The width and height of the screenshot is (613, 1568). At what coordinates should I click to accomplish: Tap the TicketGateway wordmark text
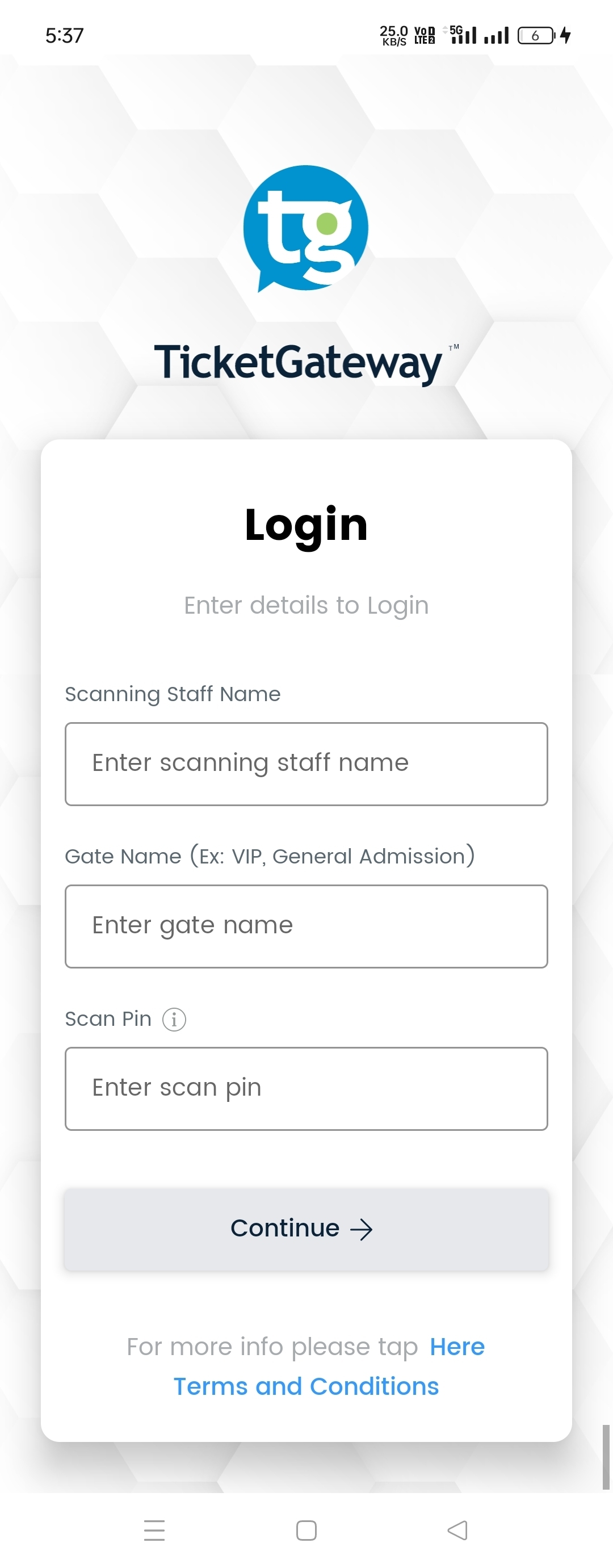coord(299,363)
